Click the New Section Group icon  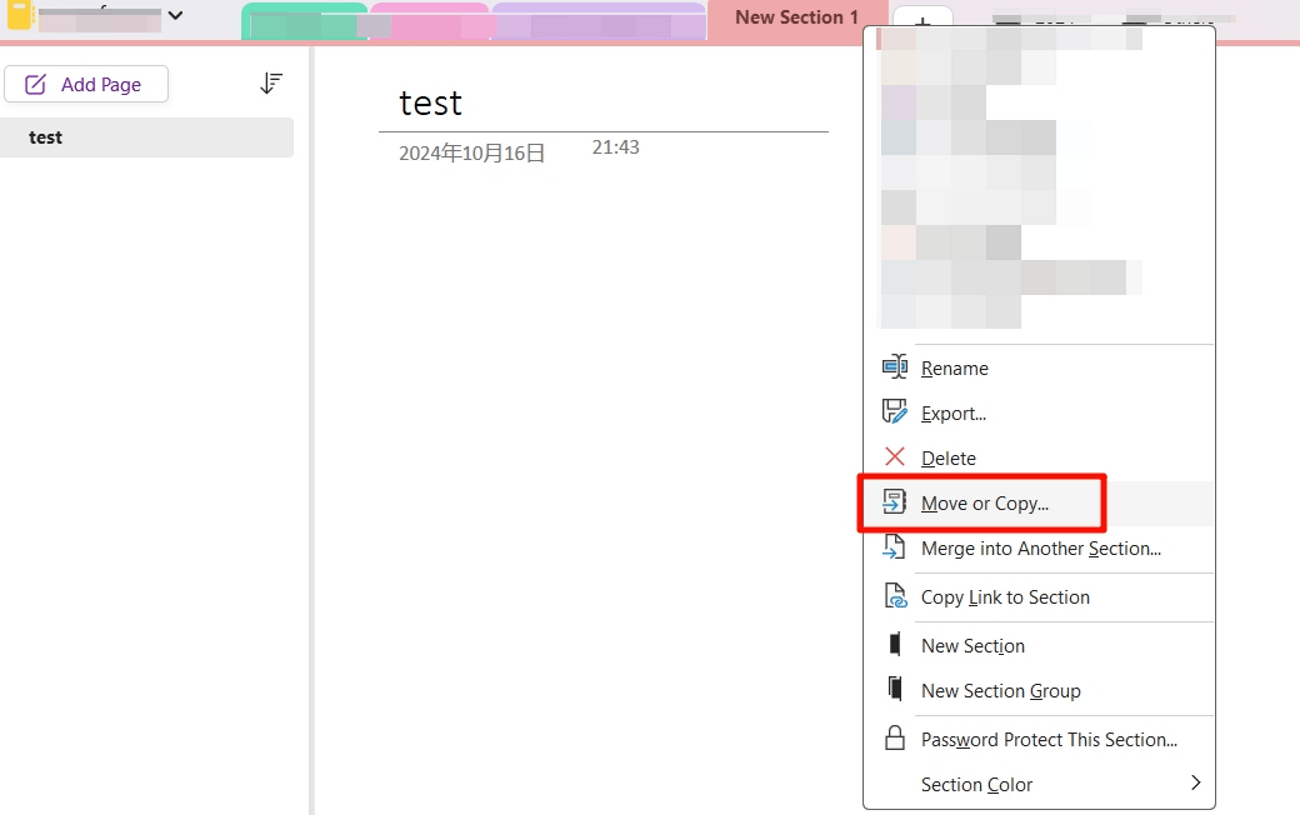pyautogui.click(x=895, y=688)
